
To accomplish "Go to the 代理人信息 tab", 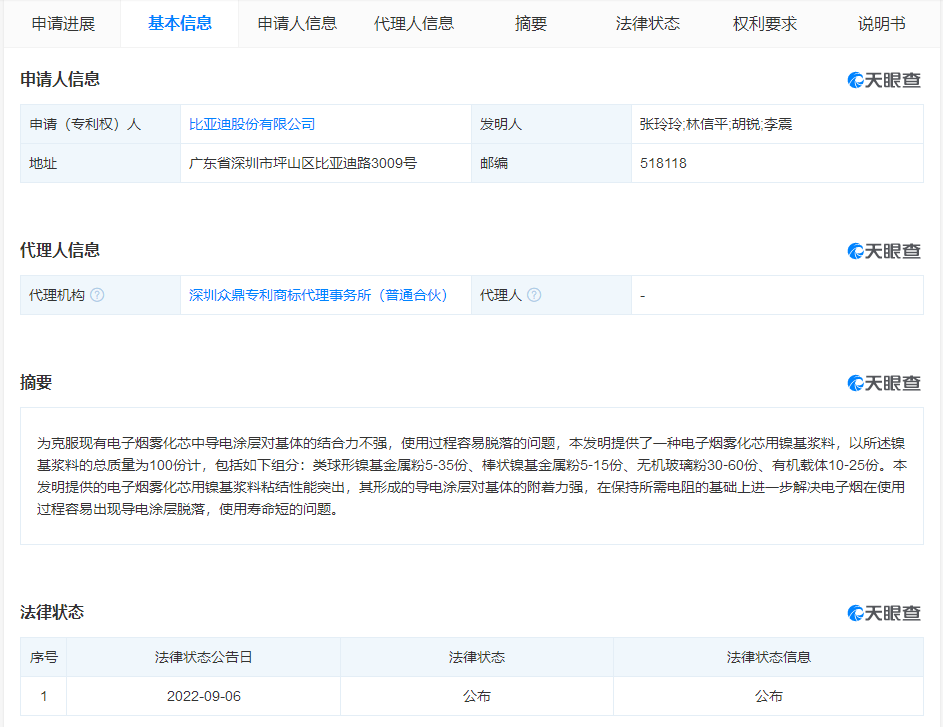I will pyautogui.click(x=414, y=23).
